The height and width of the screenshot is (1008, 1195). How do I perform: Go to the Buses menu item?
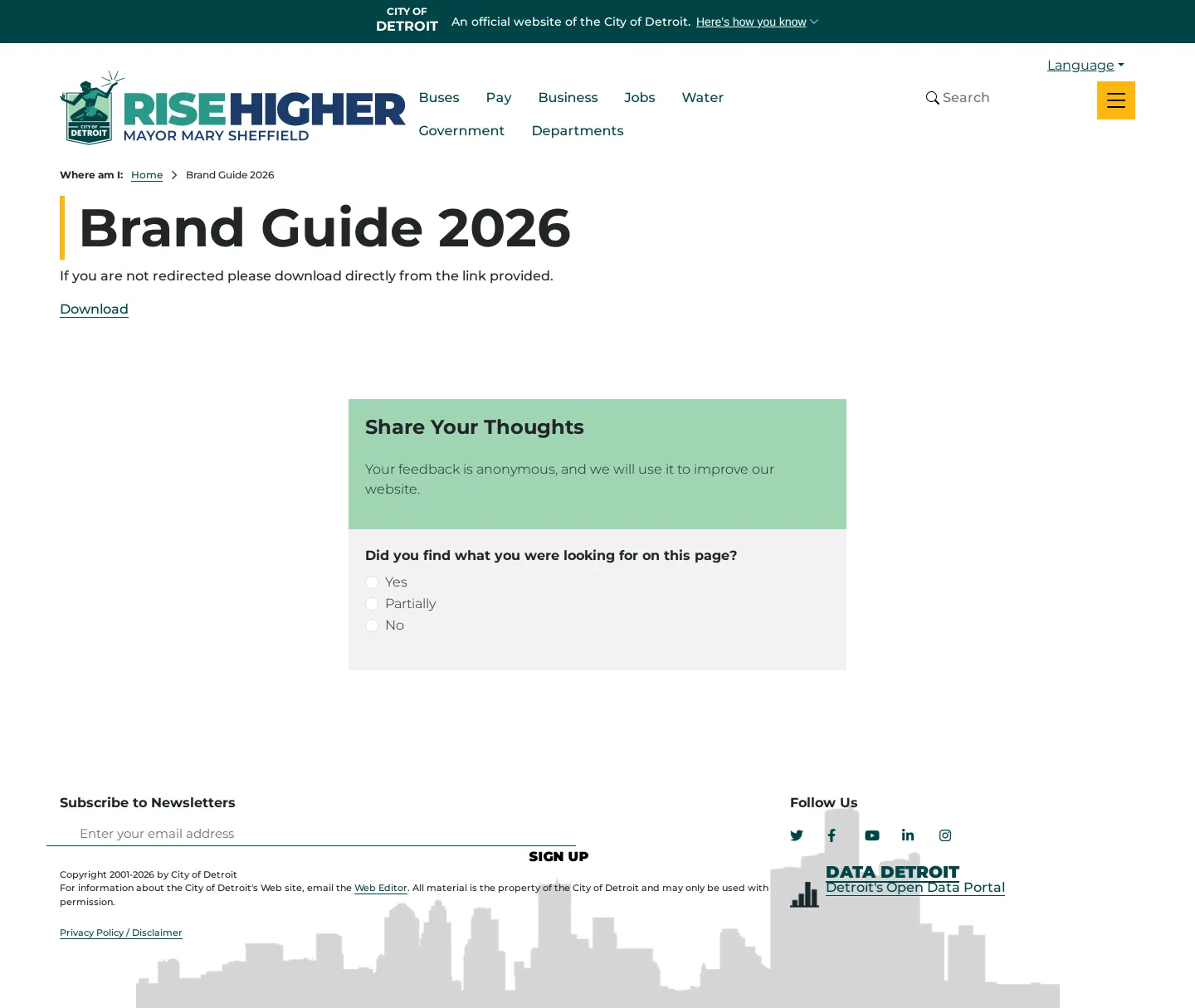click(439, 98)
